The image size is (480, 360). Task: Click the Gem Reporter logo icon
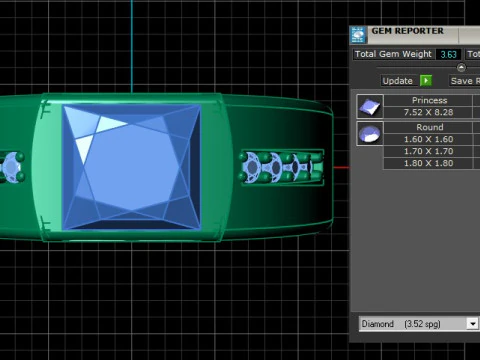358,35
